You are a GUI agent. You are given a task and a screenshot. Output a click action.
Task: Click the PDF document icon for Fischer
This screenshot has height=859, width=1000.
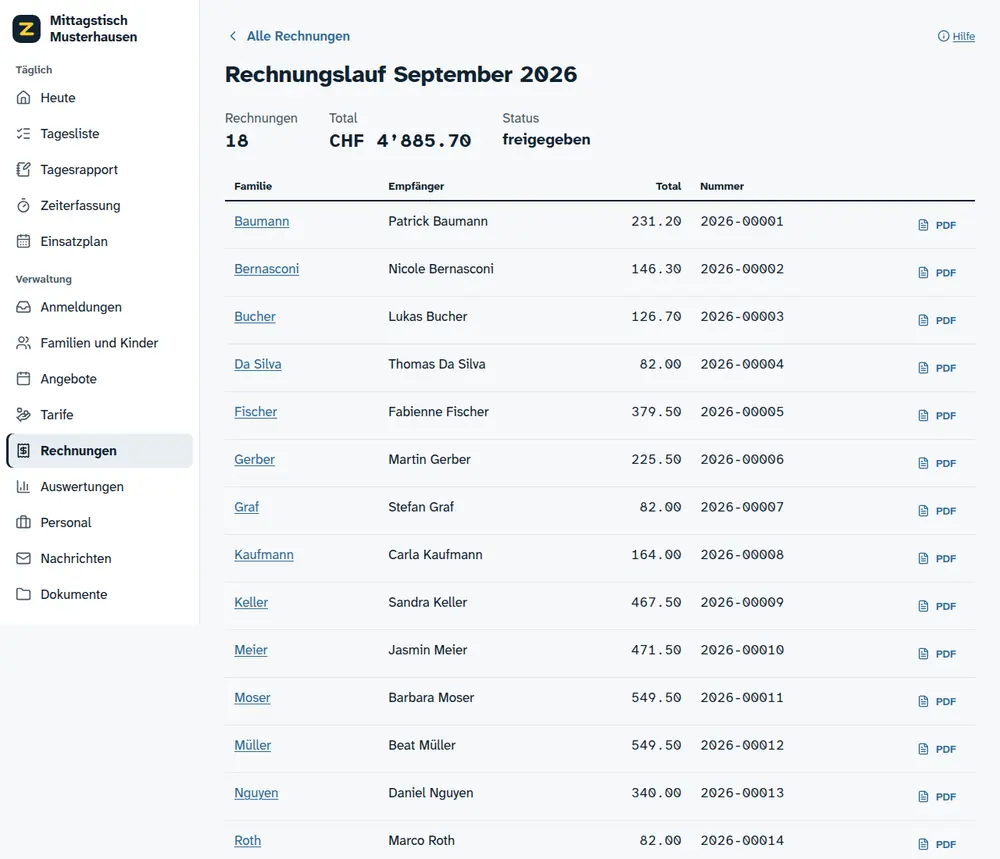[923, 416]
